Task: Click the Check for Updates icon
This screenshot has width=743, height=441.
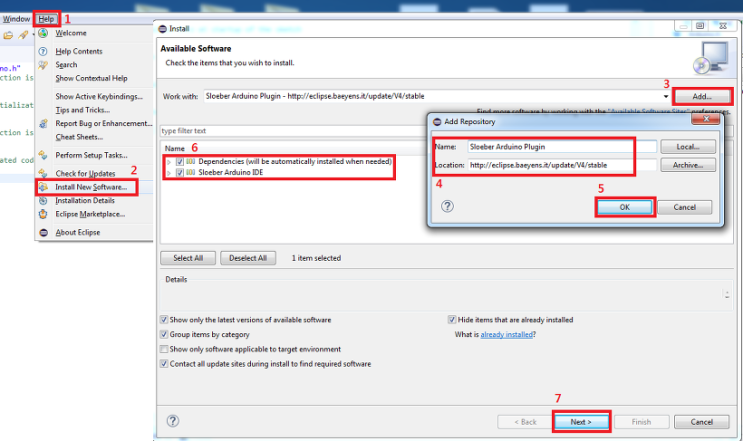Action: pyautogui.click(x=43, y=173)
